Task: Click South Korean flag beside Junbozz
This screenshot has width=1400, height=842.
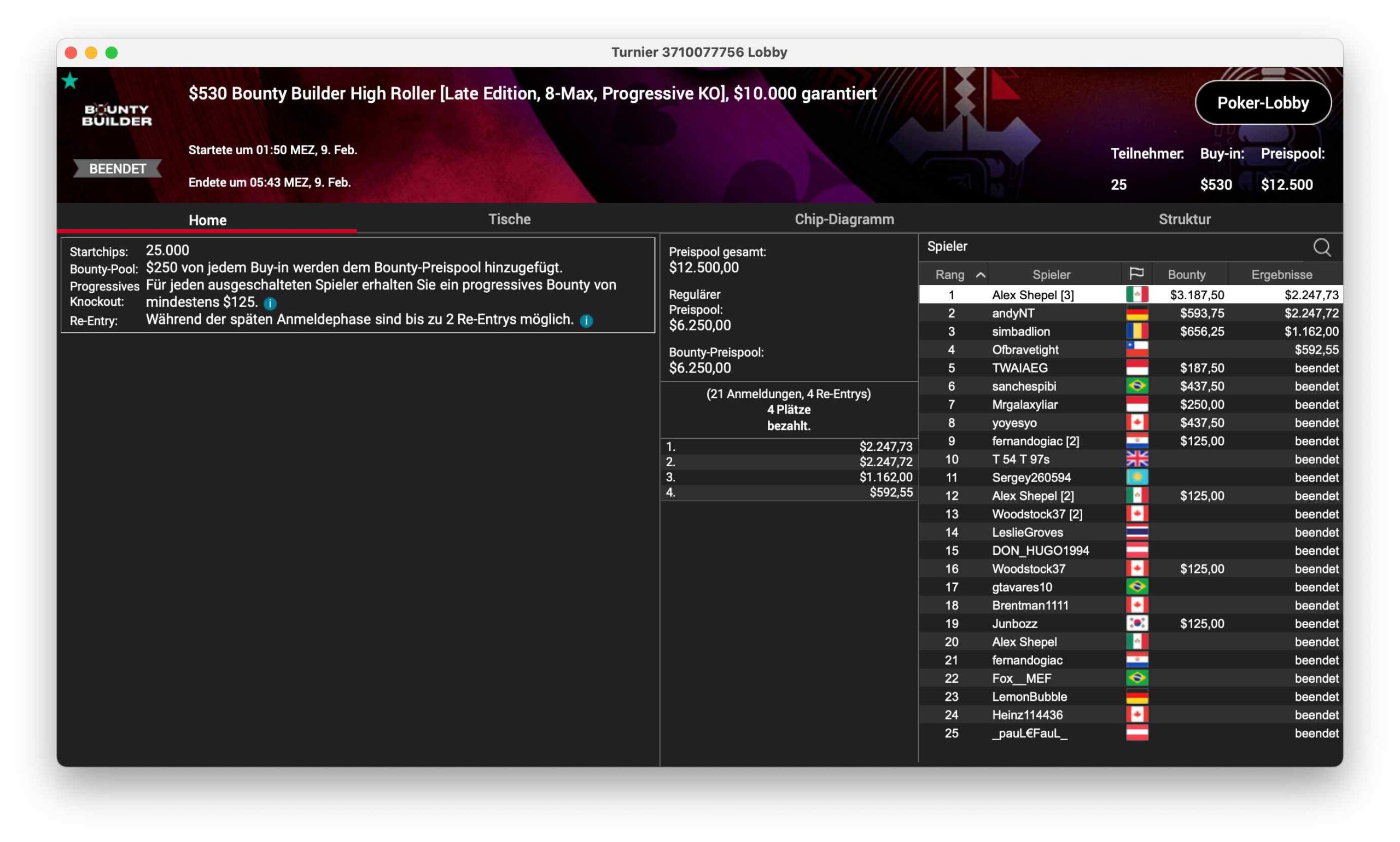Action: click(x=1136, y=623)
